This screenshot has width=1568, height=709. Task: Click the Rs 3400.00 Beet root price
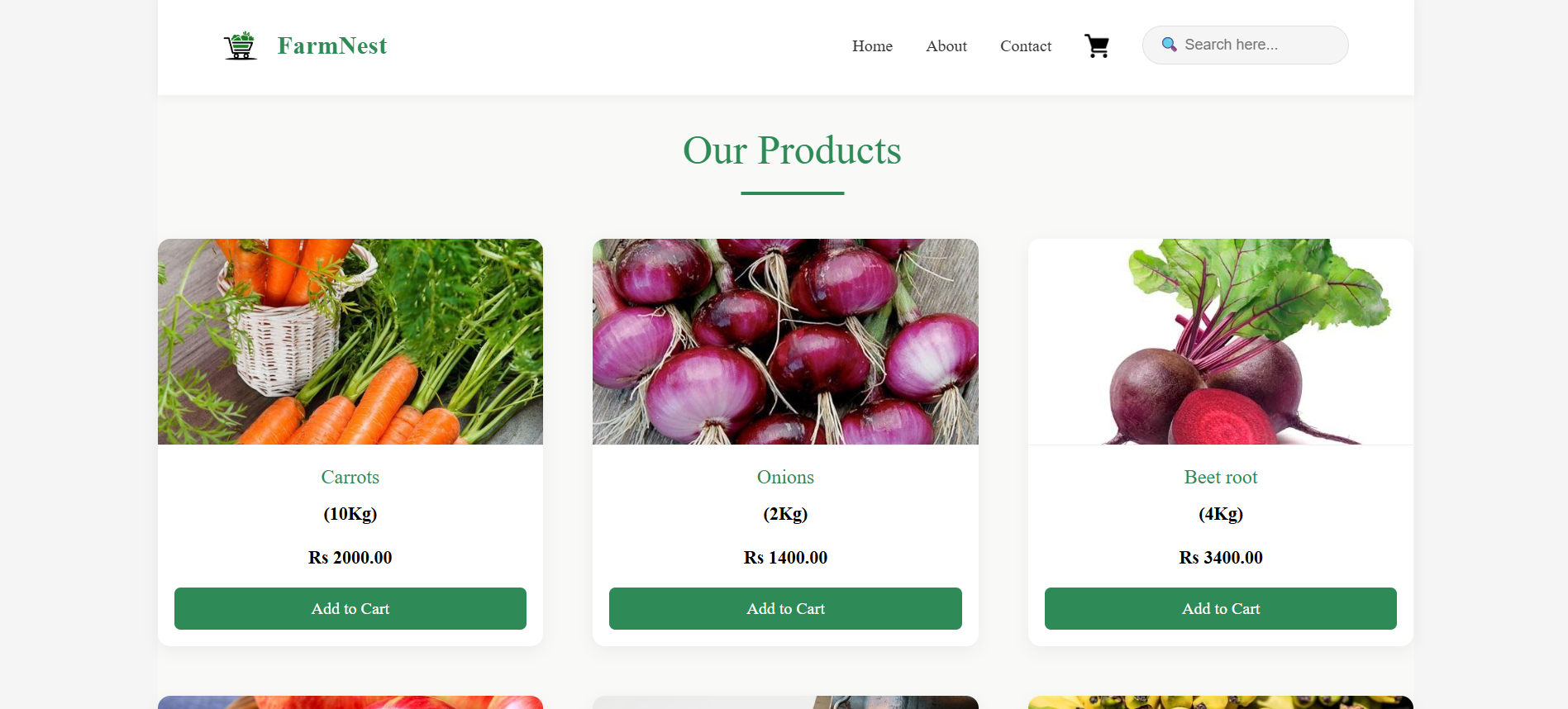(1221, 557)
